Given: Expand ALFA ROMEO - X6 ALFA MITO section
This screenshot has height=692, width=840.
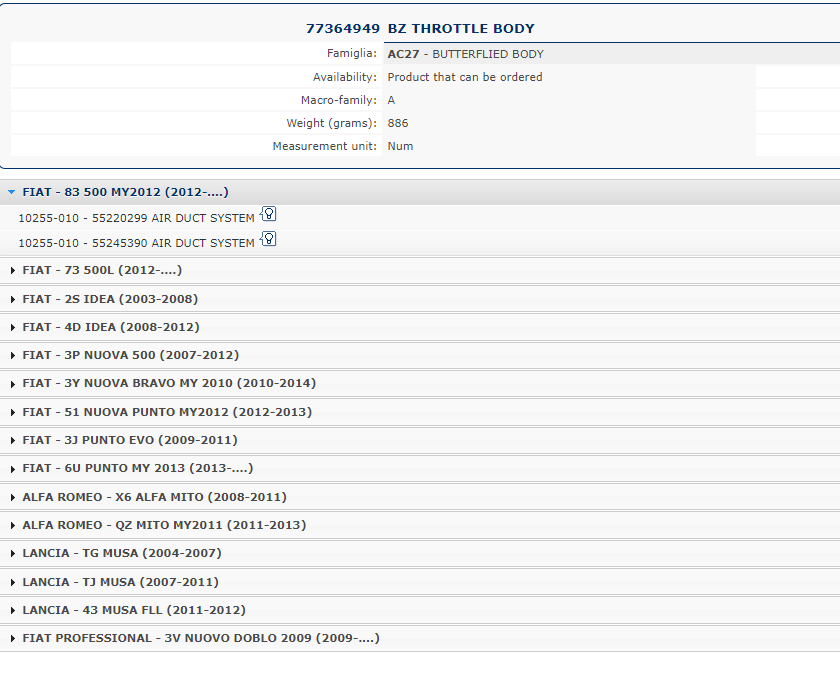Looking at the screenshot, I should coord(154,497).
